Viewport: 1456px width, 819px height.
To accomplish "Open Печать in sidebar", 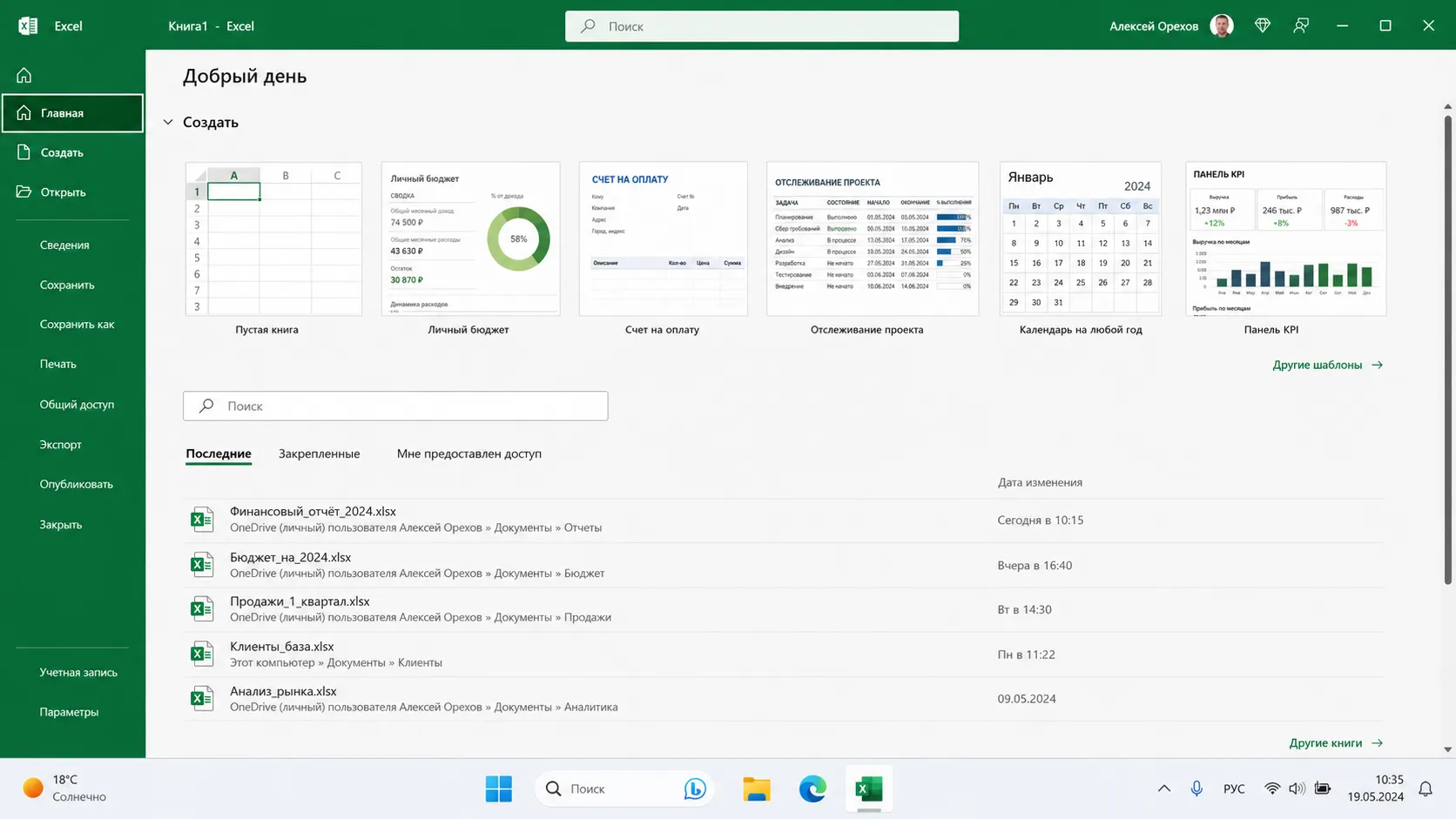I will click(x=57, y=364).
